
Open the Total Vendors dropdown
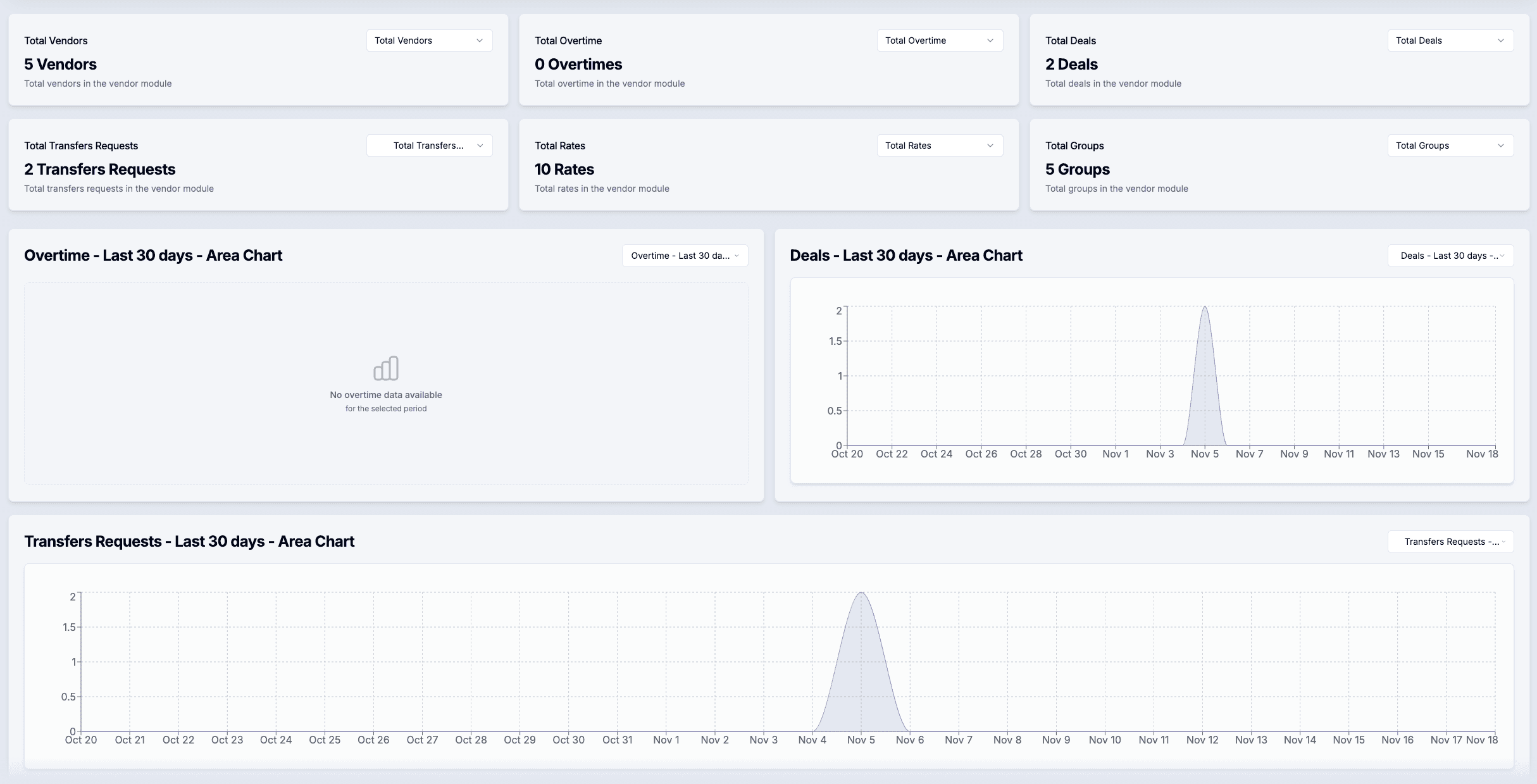tap(429, 40)
